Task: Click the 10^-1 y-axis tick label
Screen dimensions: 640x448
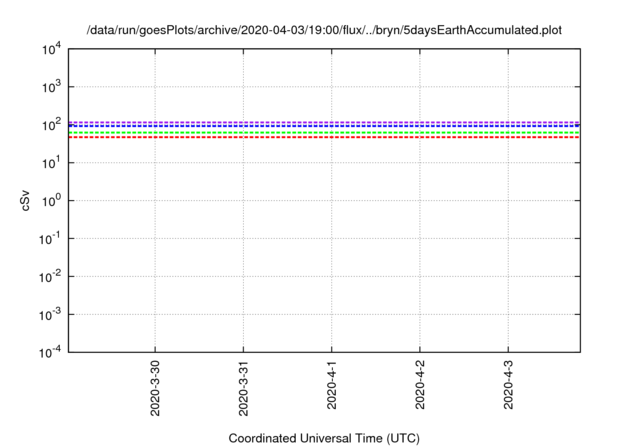Action: [x=50, y=239]
